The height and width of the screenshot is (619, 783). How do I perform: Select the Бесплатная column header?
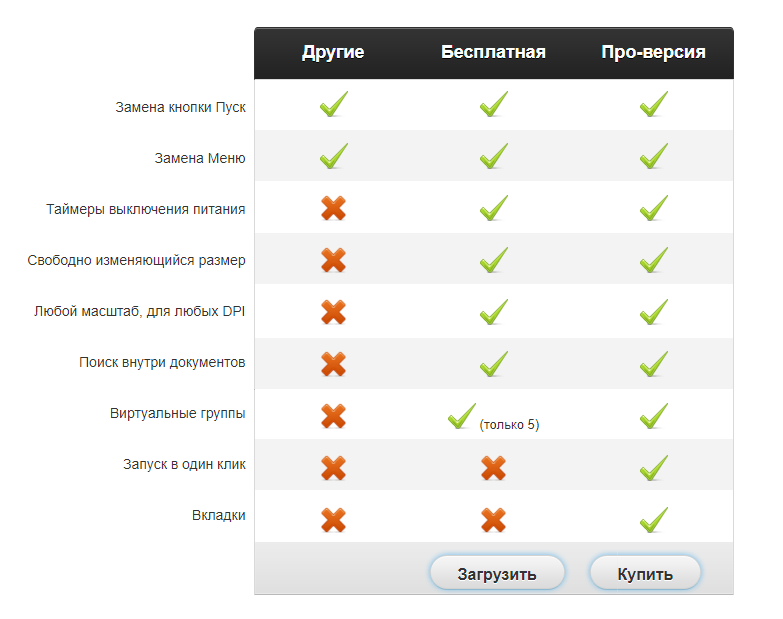(x=493, y=52)
